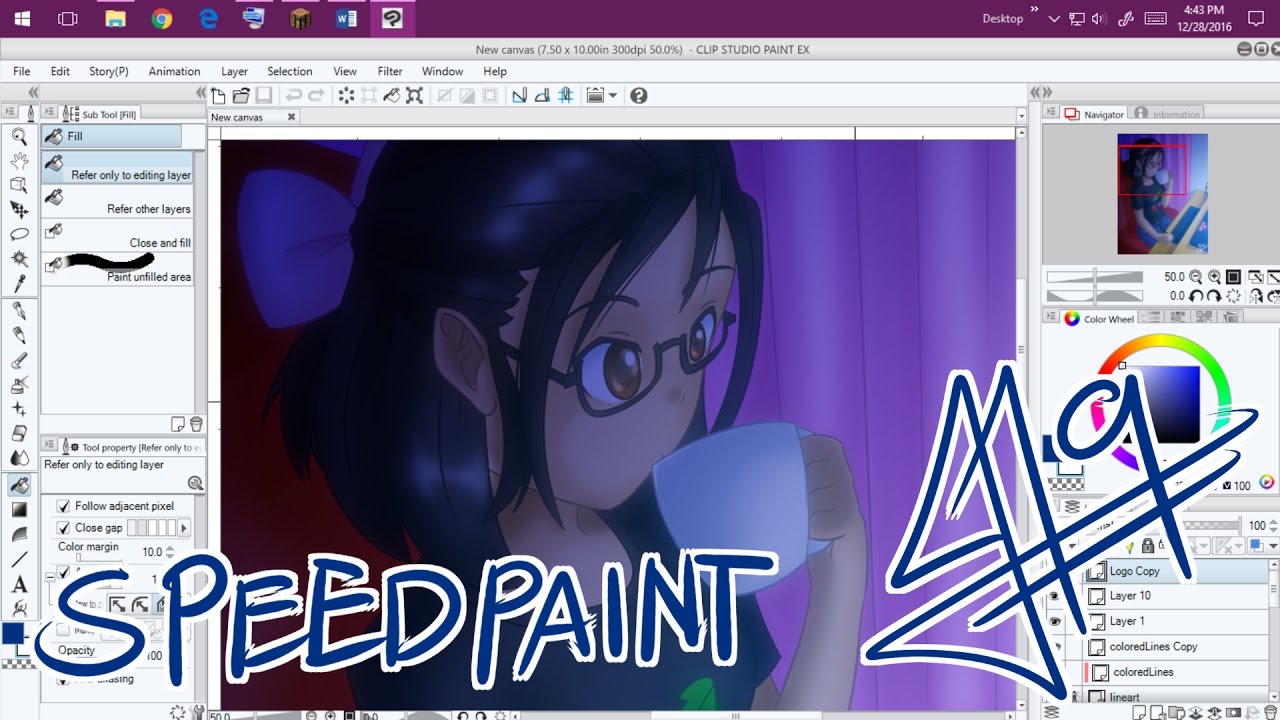The image size is (1280, 720).
Task: Select the Lasso selection tool
Action: click(x=19, y=234)
